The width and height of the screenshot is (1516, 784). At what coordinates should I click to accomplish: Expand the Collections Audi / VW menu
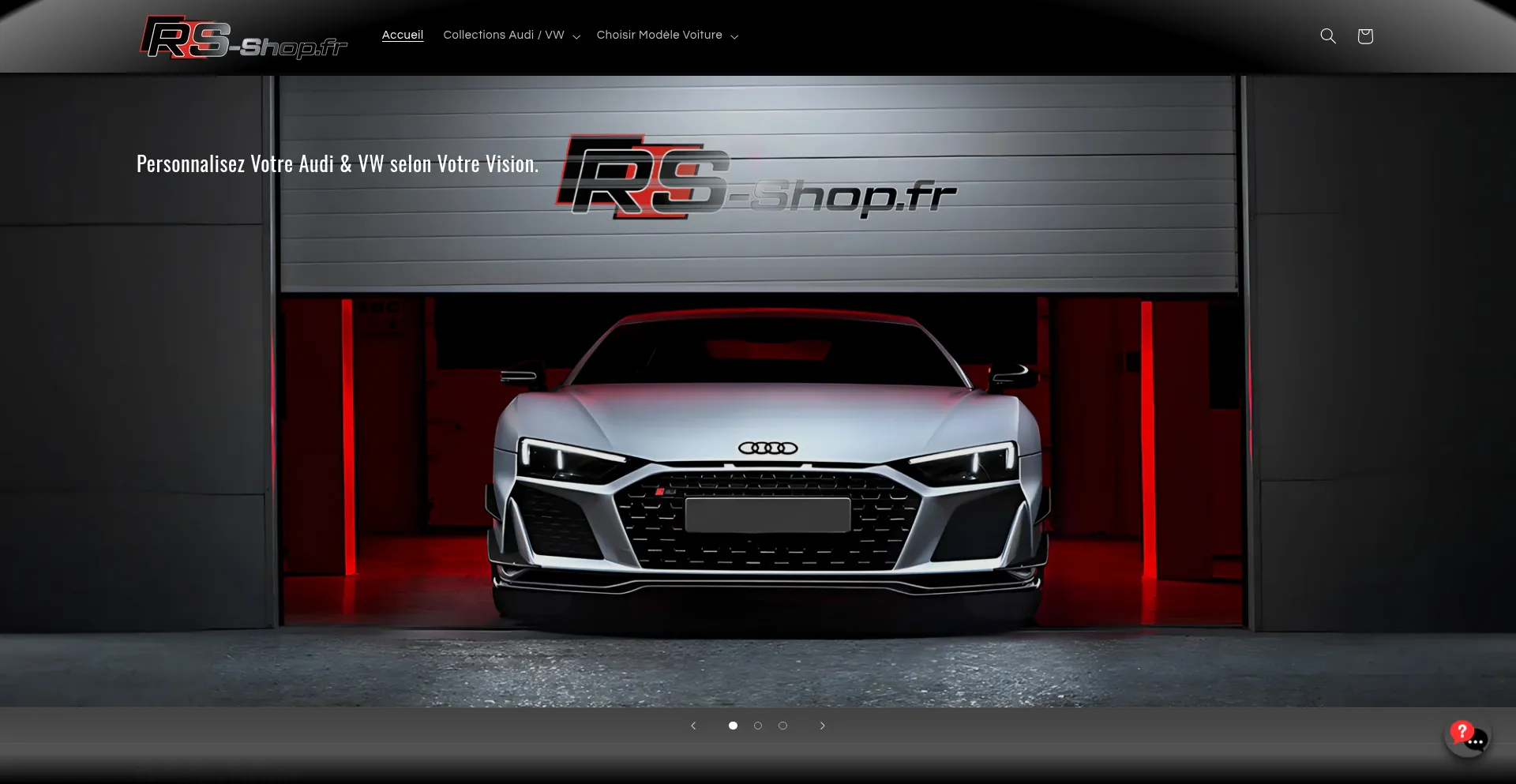click(x=512, y=35)
